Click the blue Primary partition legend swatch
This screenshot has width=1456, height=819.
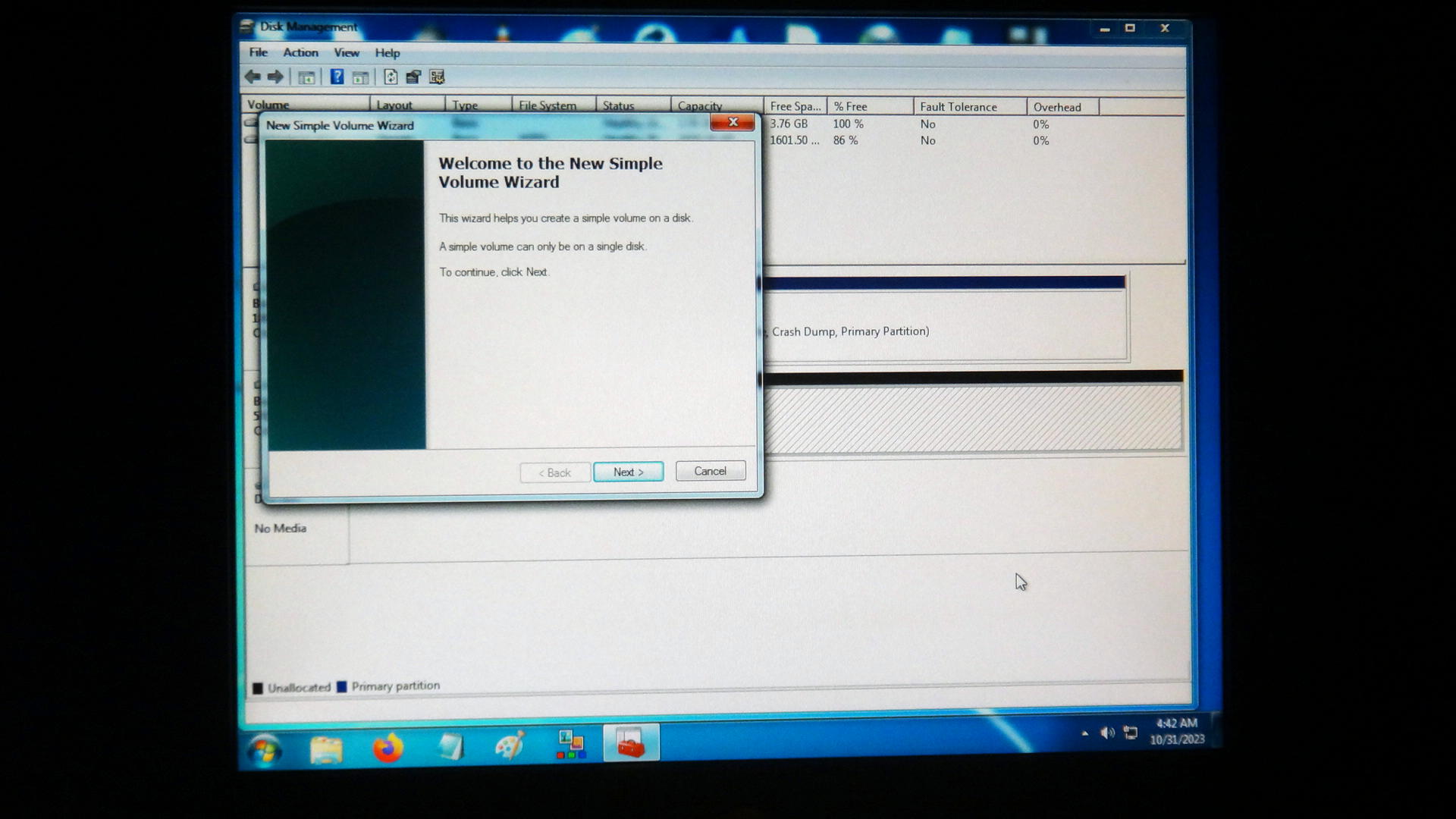342,686
